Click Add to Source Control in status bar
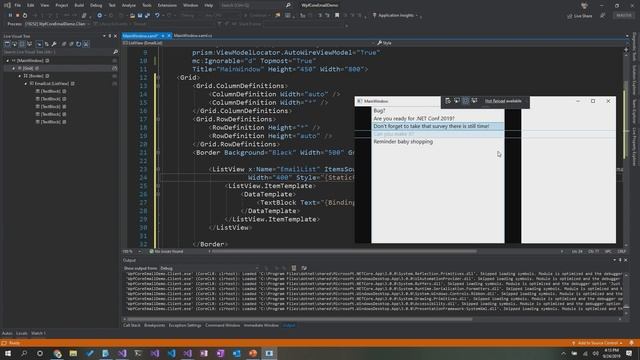Screen dimensions: 640x360 [x=598, y=343]
